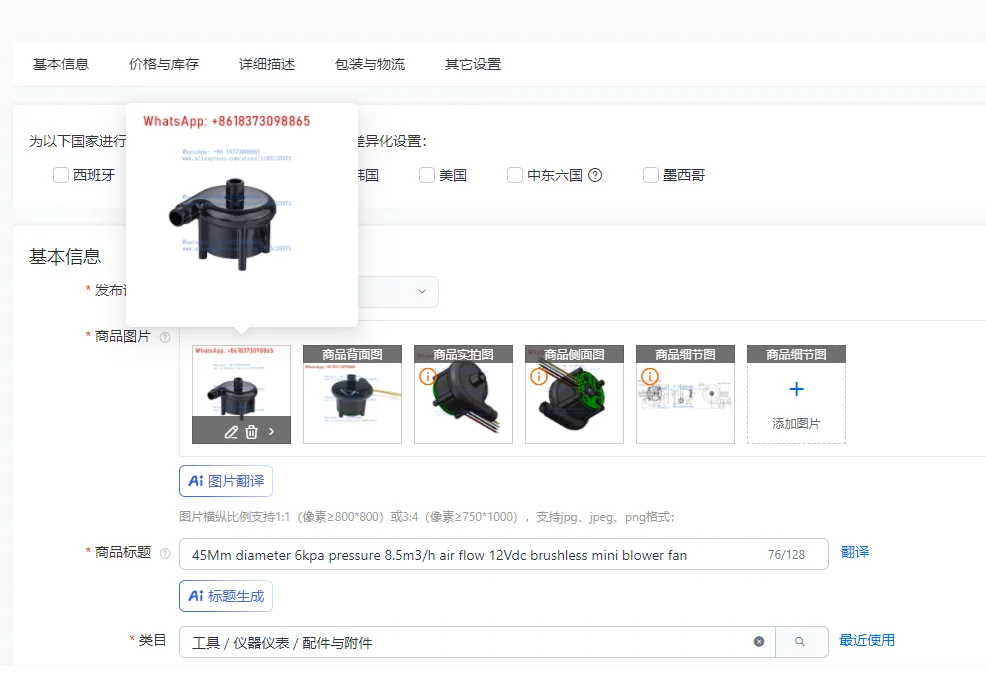Image resolution: width=986 pixels, height=689 pixels.
Task: Click 翻译 link beside product title
Action: 855,552
